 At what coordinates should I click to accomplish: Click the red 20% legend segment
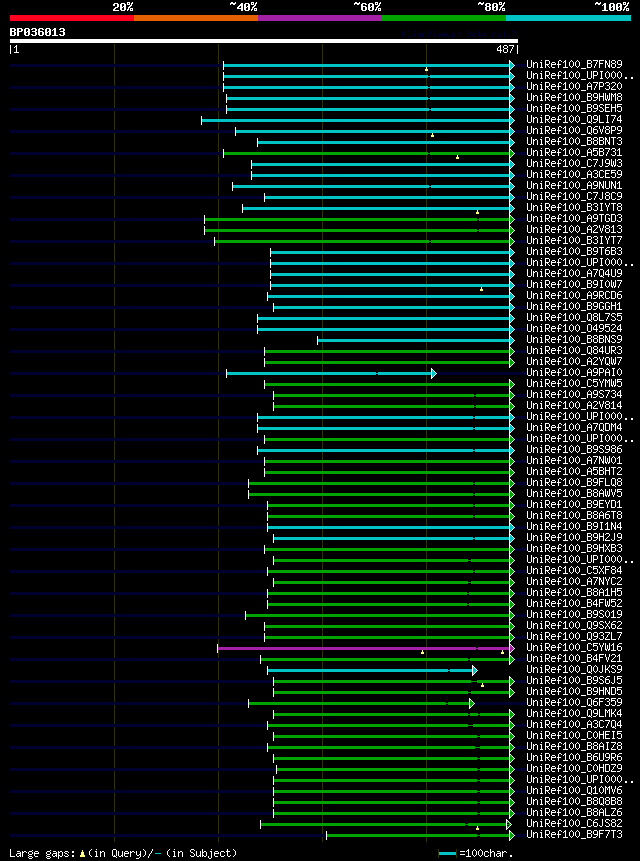72,18
